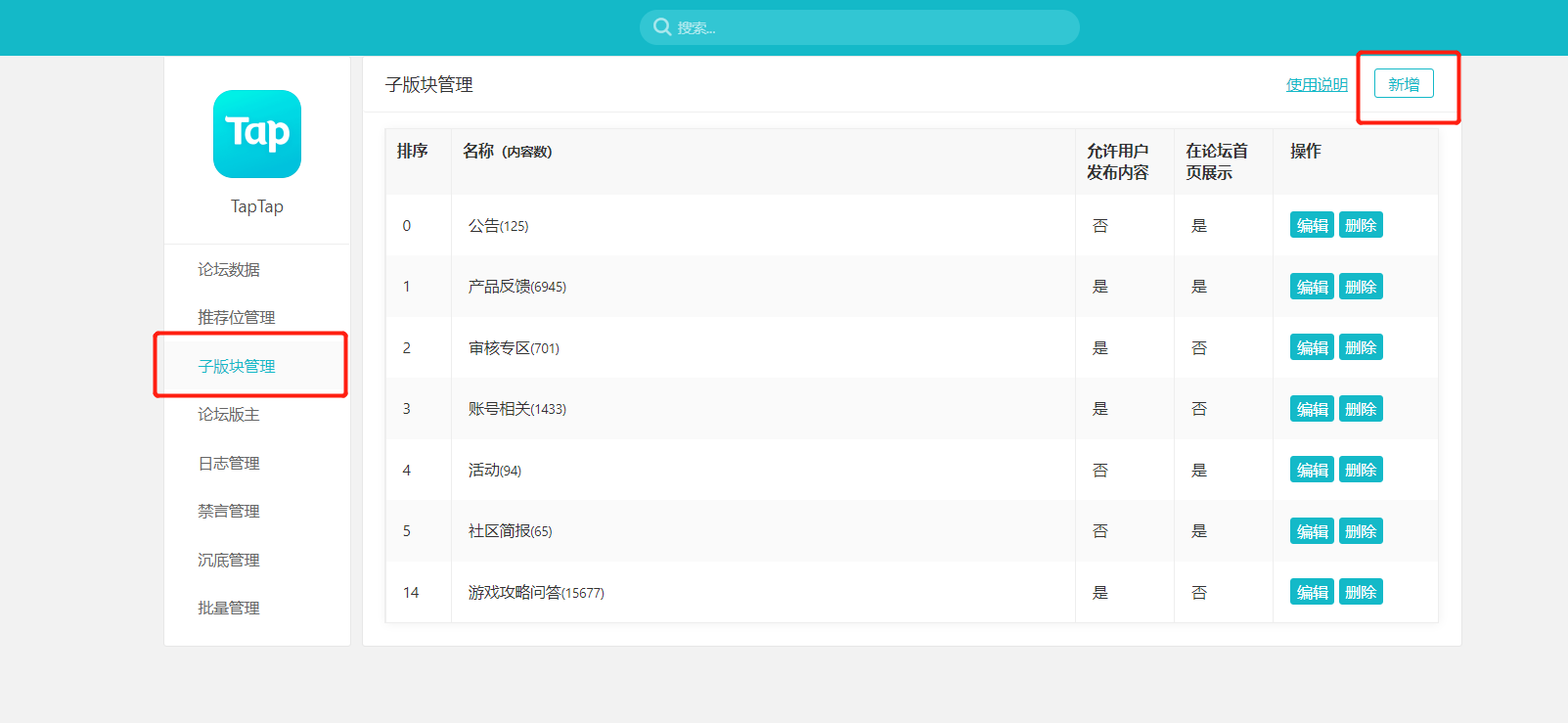This screenshot has height=723, width=1568.
Task: Click the 新增 button
Action: tap(1404, 84)
